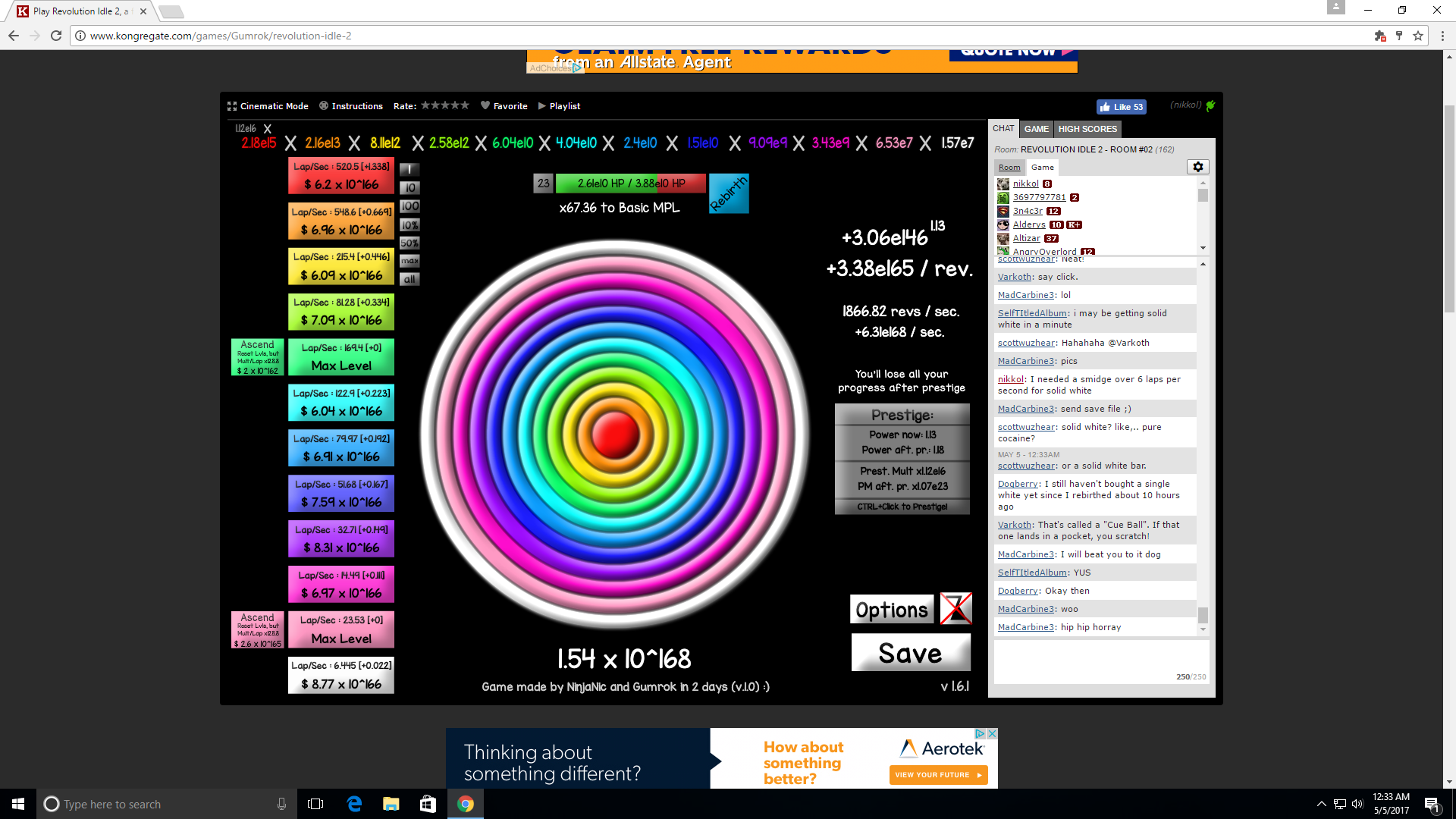Open nikkol's profile in user list

[1025, 184]
